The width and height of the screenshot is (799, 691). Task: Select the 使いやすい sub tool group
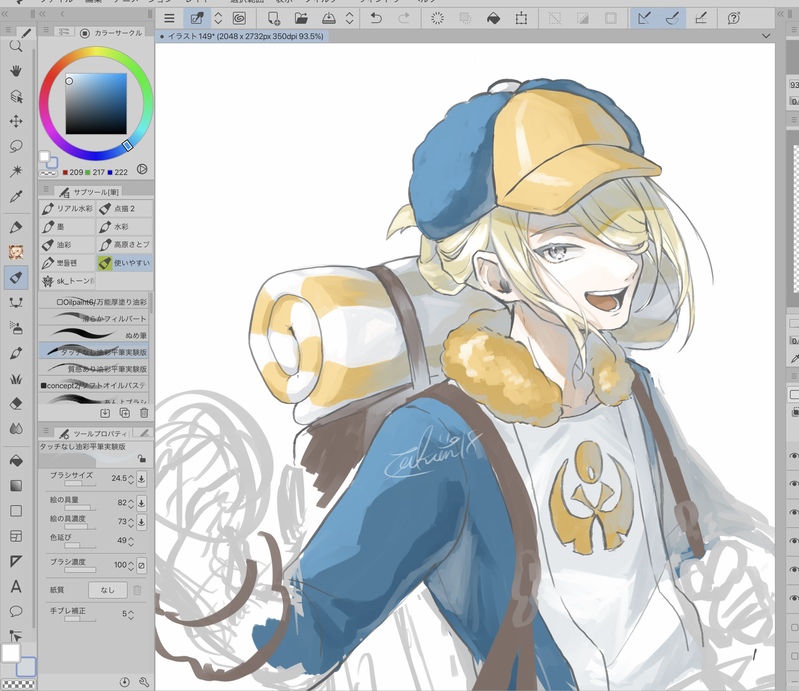(x=125, y=263)
